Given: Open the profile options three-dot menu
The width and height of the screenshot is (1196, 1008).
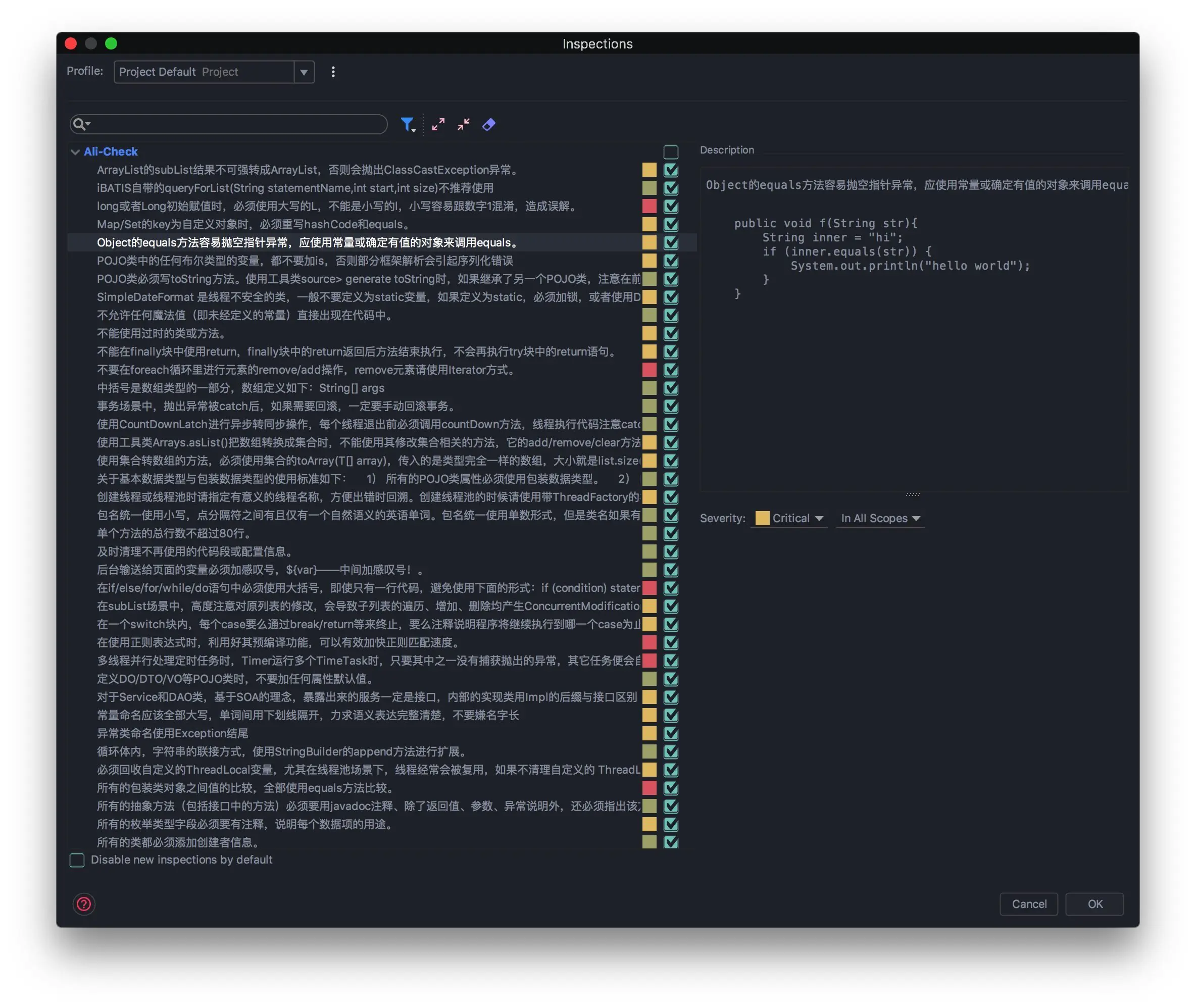Looking at the screenshot, I should coord(333,71).
